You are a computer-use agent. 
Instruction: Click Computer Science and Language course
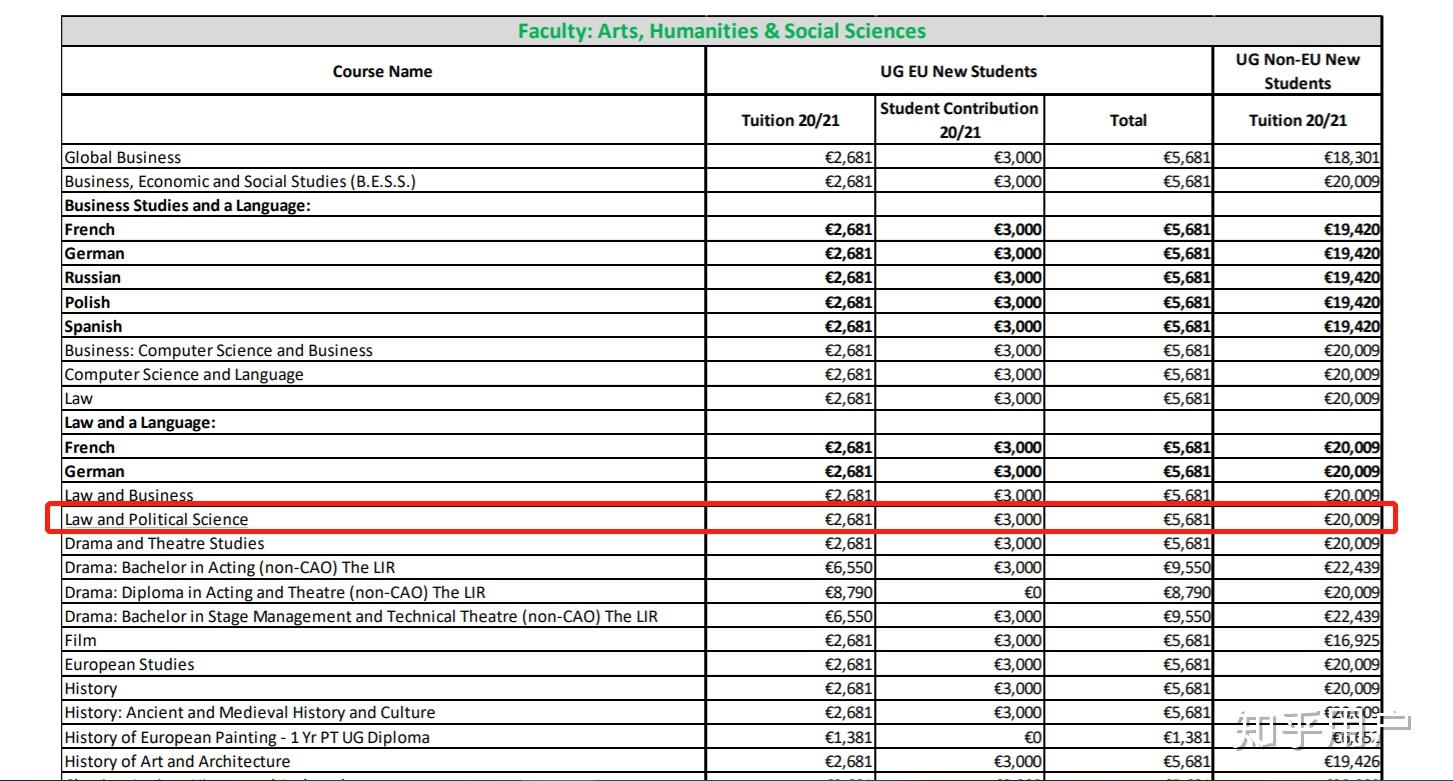click(184, 374)
